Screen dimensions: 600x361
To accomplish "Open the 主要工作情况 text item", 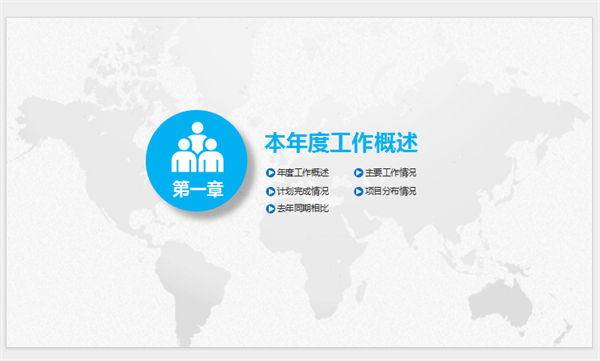I will pos(391,173).
